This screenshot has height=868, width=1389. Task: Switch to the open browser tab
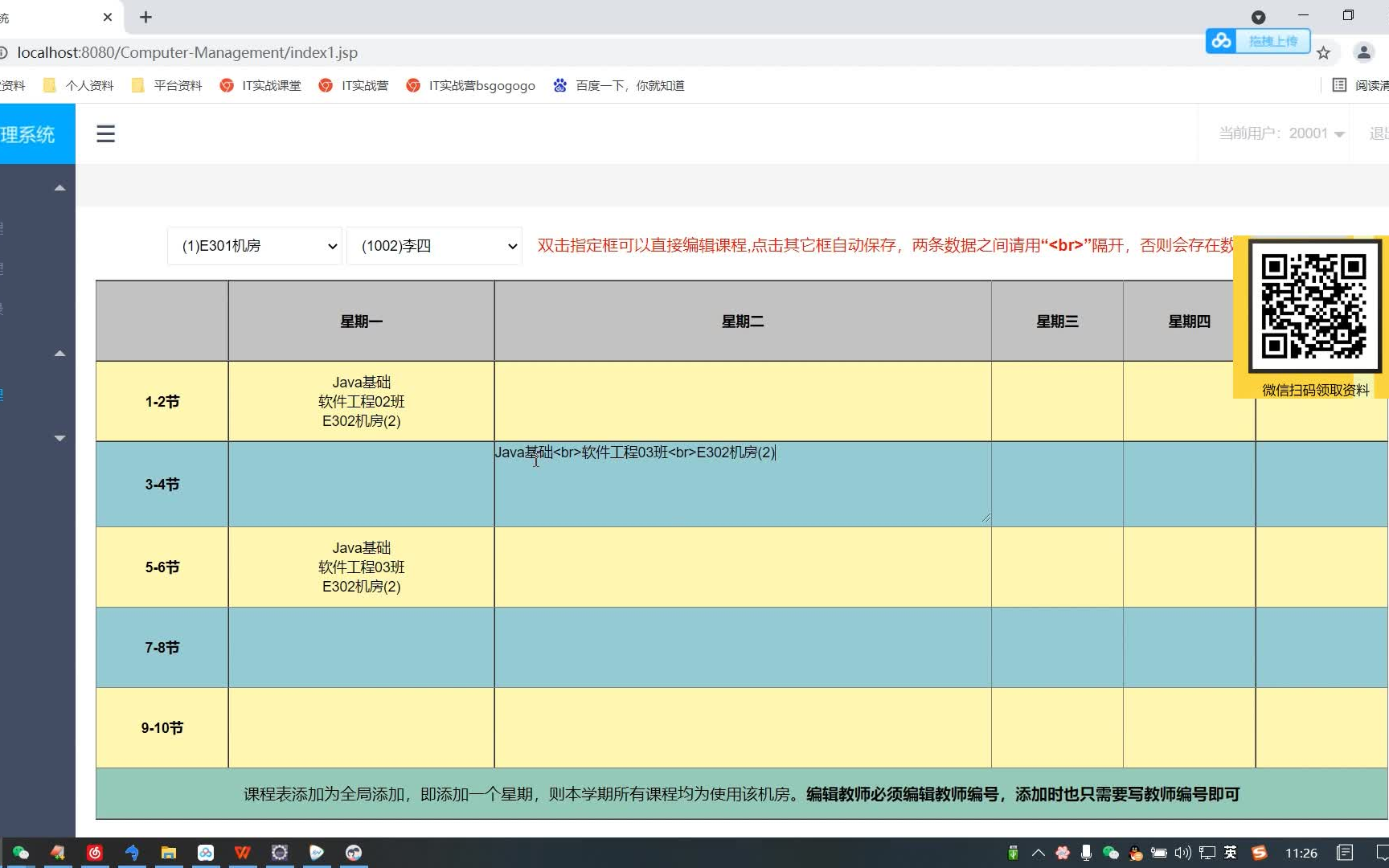48,17
